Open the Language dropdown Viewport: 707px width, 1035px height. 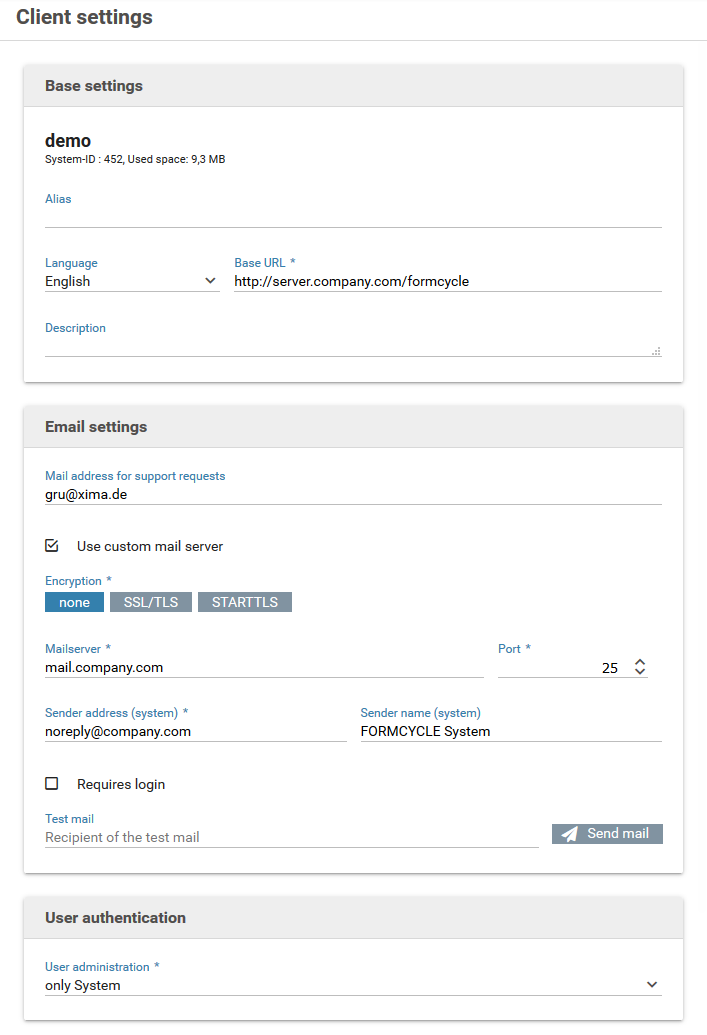[131, 281]
